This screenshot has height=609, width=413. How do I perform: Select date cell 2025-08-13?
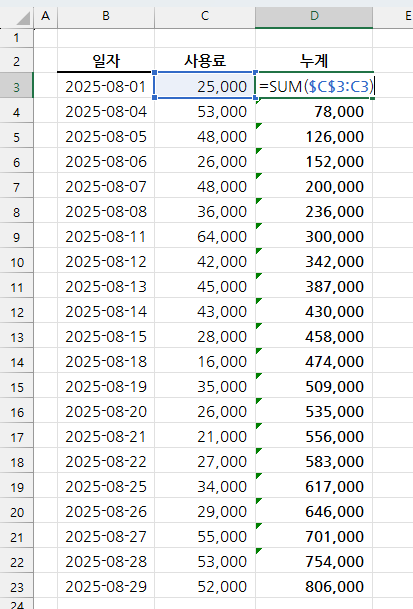[x=106, y=286]
